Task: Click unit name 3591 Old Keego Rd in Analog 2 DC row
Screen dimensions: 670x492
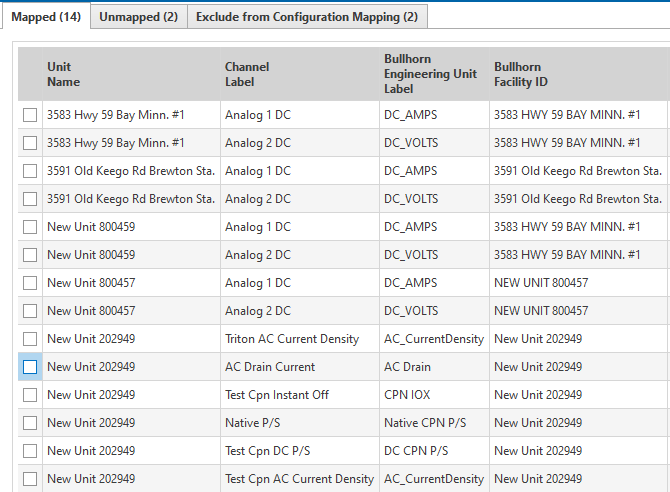Action: [x=132, y=199]
